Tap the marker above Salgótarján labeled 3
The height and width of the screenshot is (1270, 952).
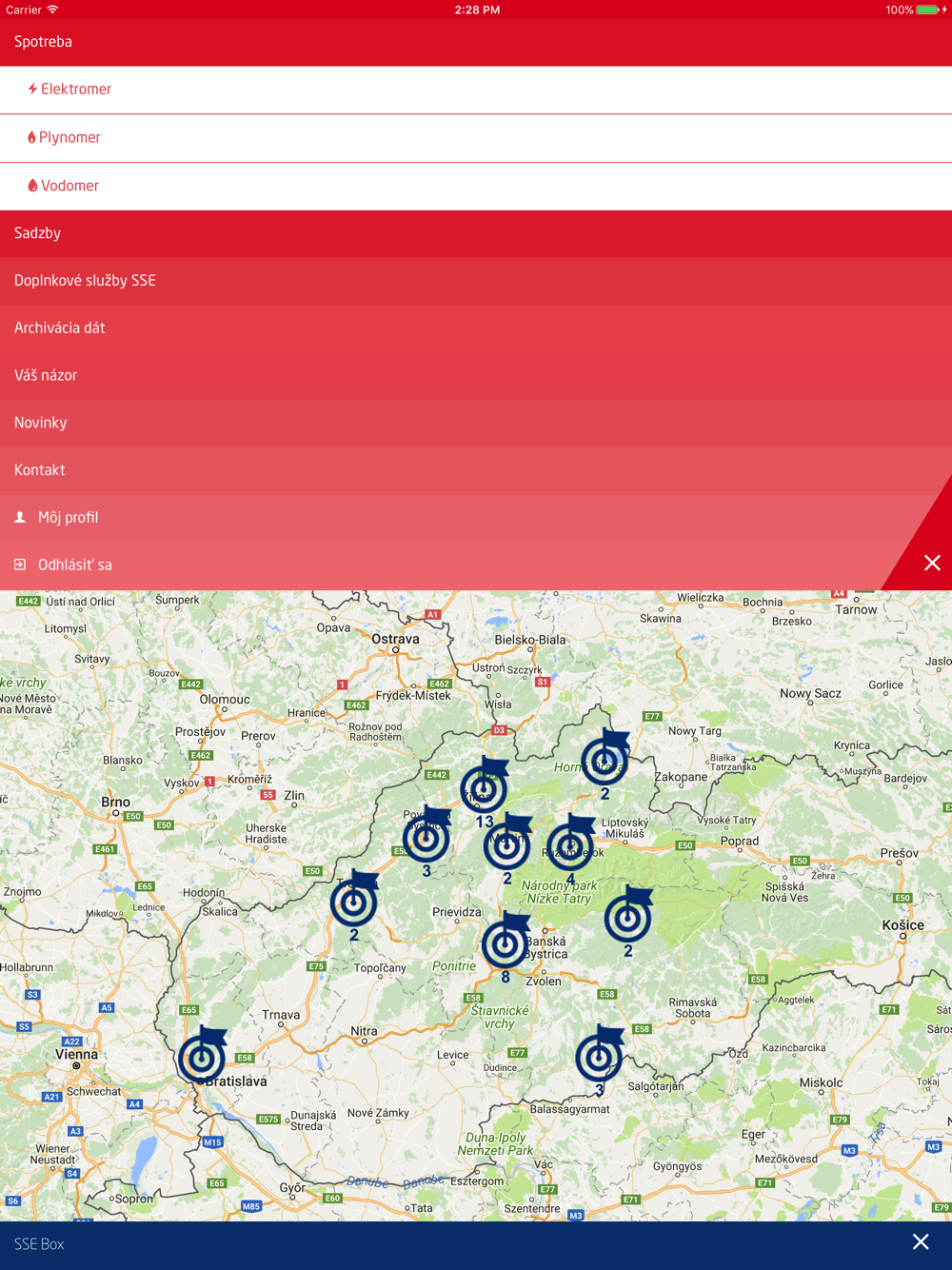[599, 1057]
